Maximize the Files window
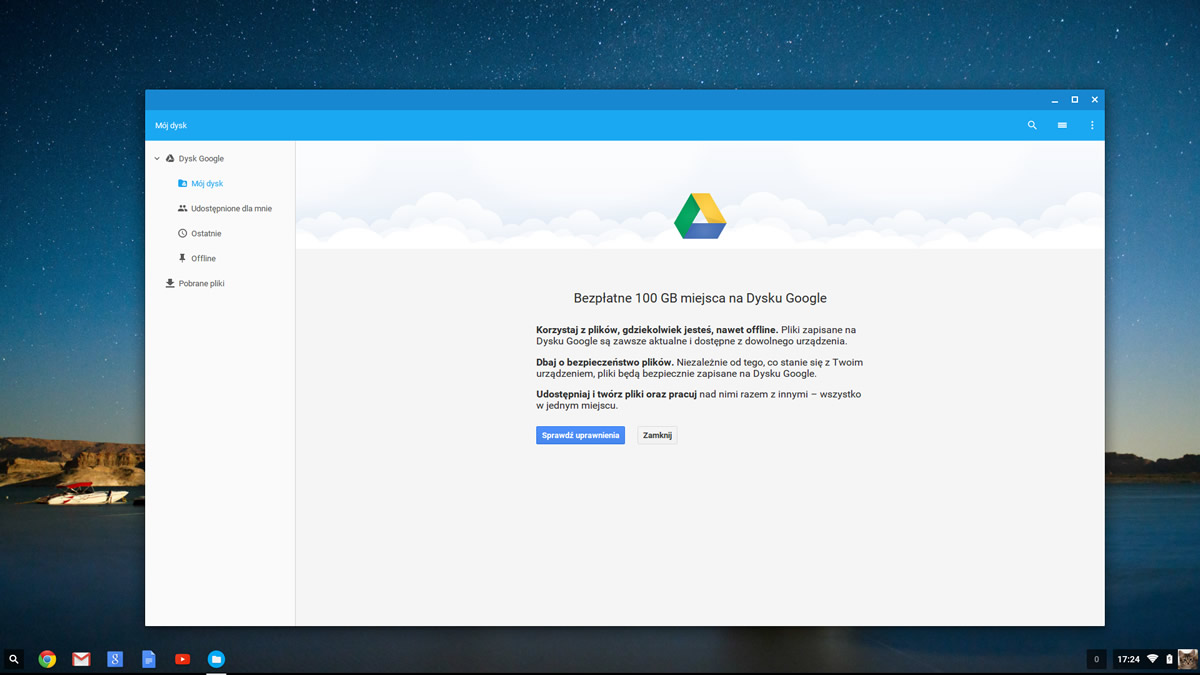The height and width of the screenshot is (675, 1200). (x=1075, y=100)
